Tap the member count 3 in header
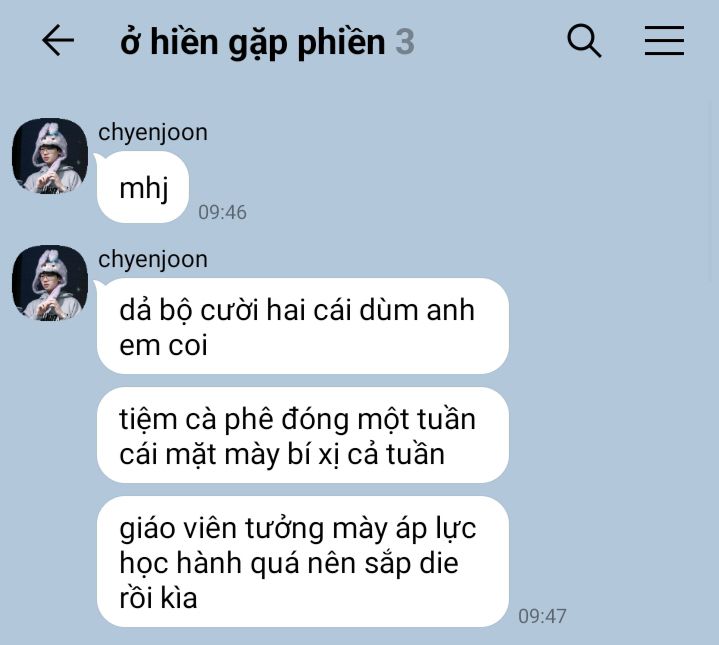 pos(404,42)
